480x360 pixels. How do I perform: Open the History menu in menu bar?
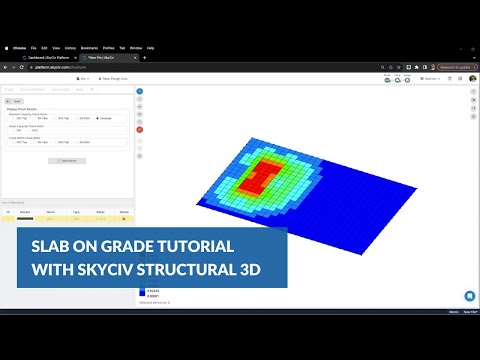[70, 48]
